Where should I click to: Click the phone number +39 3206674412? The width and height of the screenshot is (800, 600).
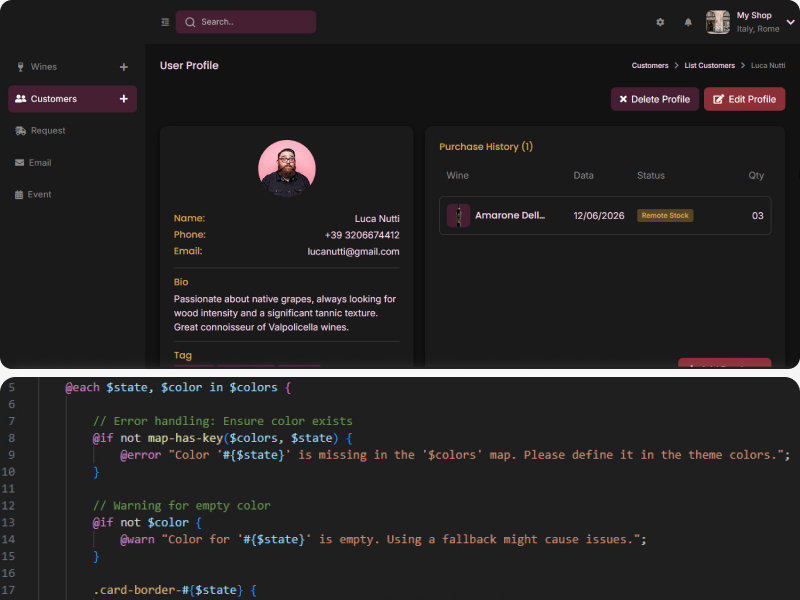coord(362,235)
